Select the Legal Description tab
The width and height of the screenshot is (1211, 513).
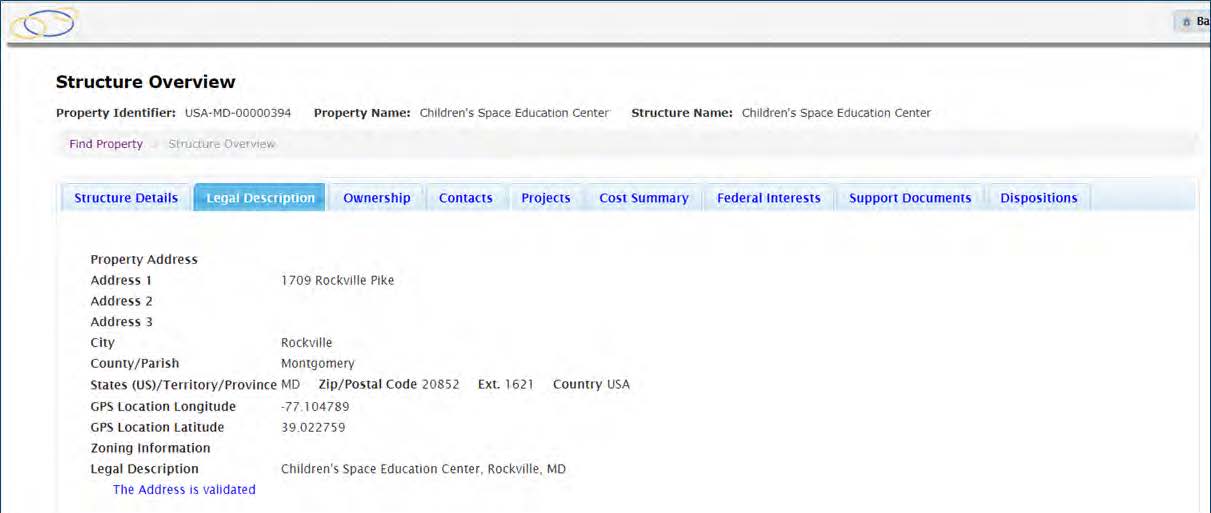coord(260,198)
